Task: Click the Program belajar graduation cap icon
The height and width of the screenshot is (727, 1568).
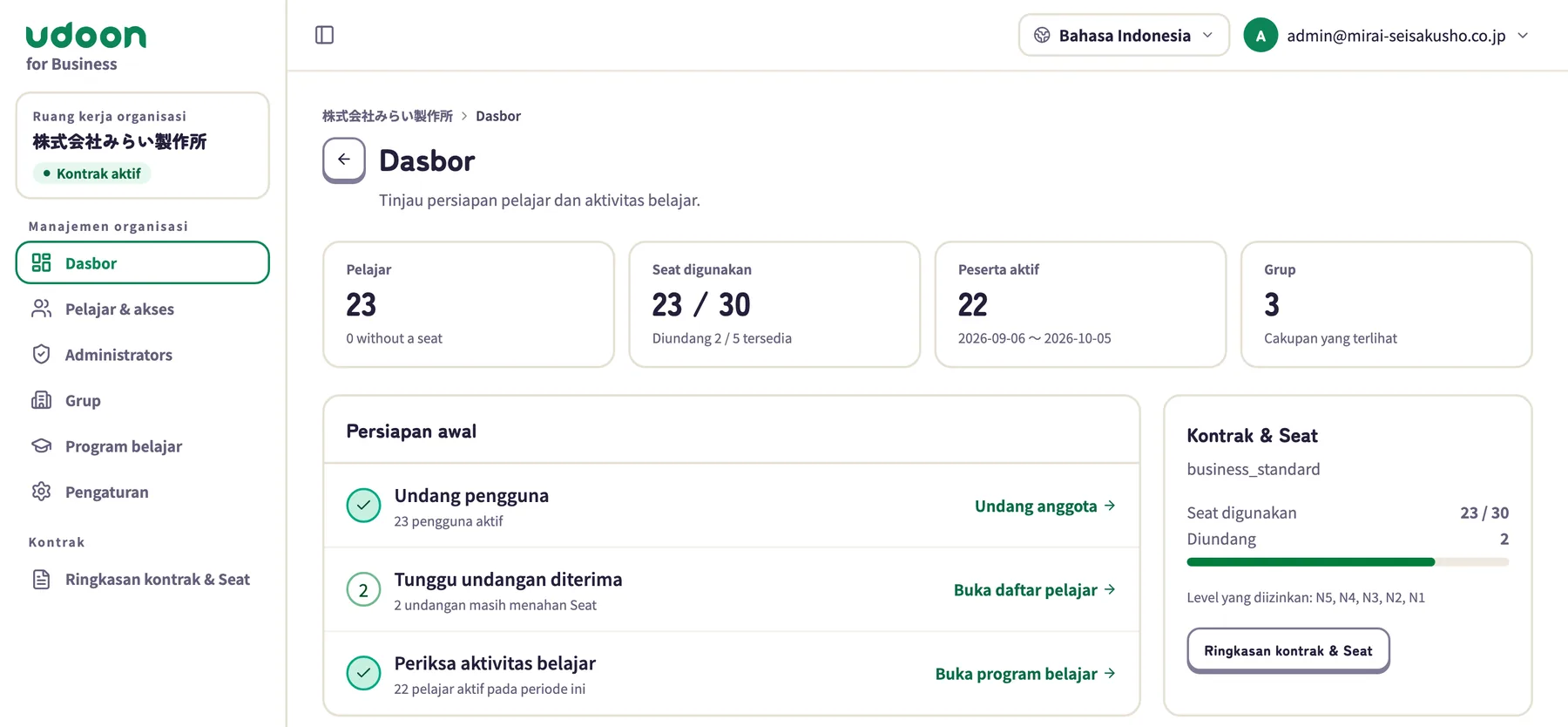Action: click(41, 445)
